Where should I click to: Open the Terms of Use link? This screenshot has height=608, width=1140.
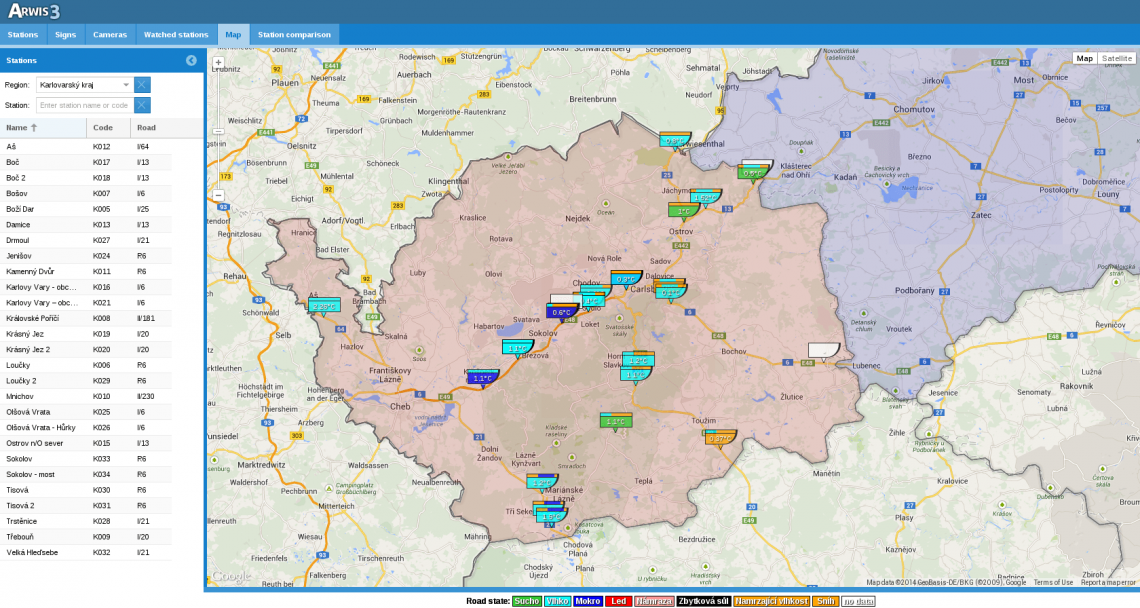point(1053,583)
